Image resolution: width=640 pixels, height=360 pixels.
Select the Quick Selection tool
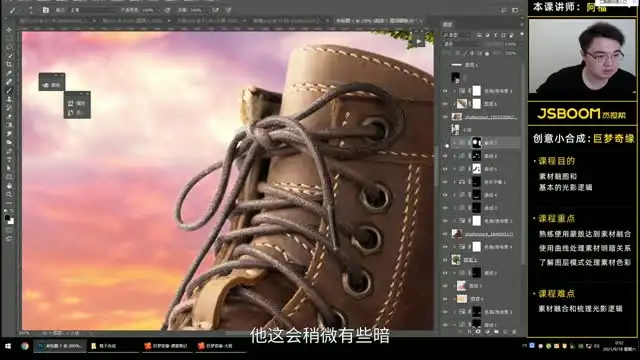(9, 56)
